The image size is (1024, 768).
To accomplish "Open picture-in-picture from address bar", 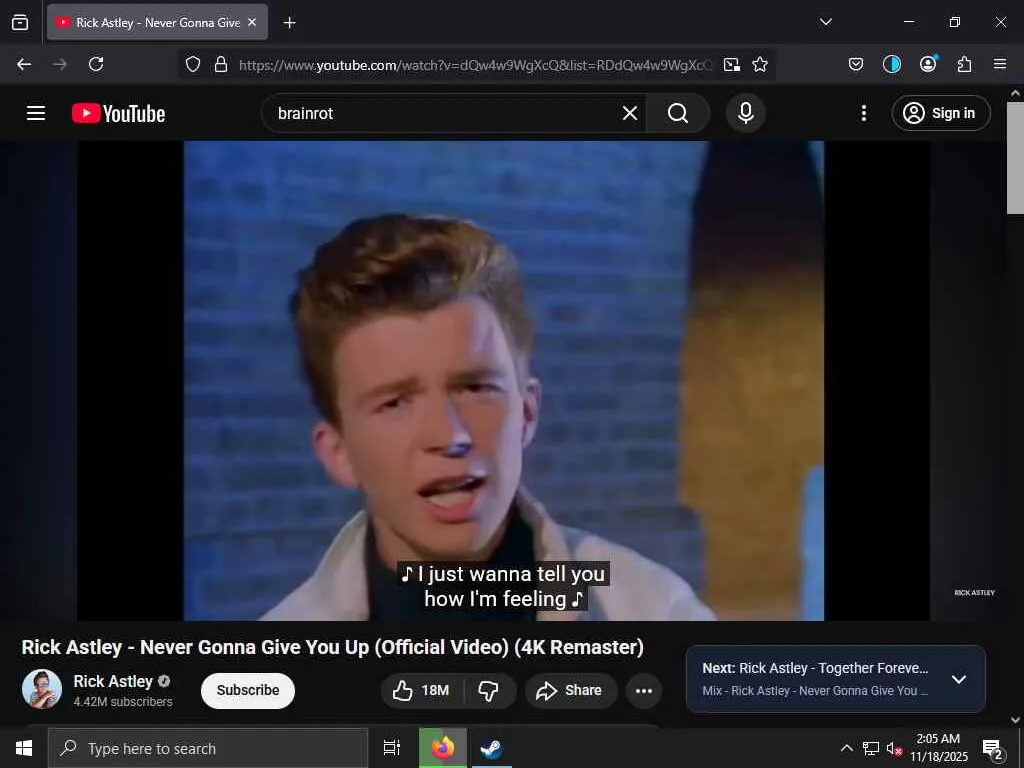I will [x=731, y=64].
